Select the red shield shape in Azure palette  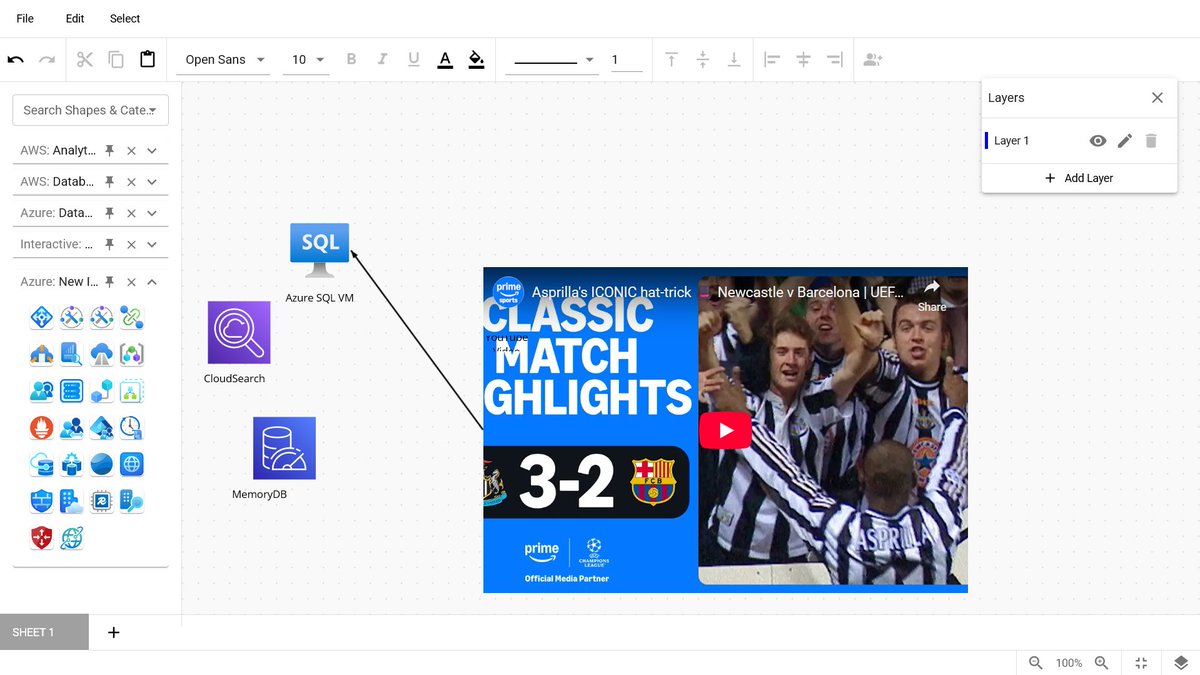click(x=41, y=537)
